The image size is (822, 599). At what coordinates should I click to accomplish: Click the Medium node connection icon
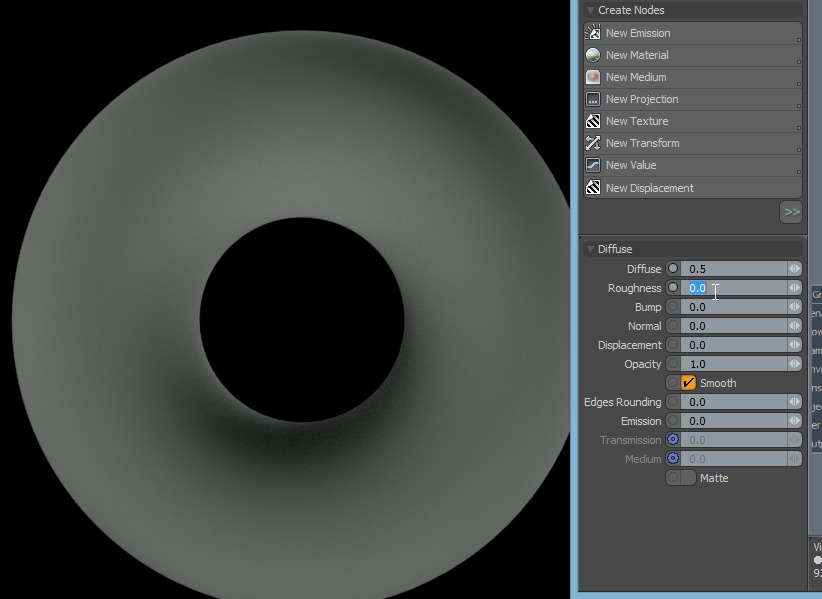(x=673, y=458)
